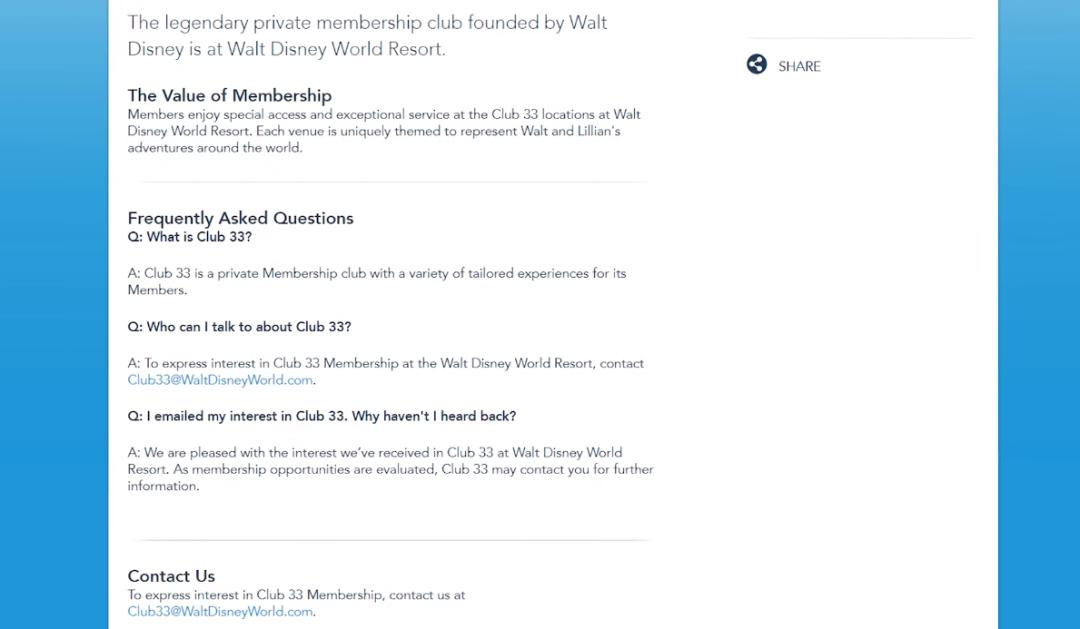Open the Club33 email link under Contact Us
1080x629 pixels.
[221, 611]
